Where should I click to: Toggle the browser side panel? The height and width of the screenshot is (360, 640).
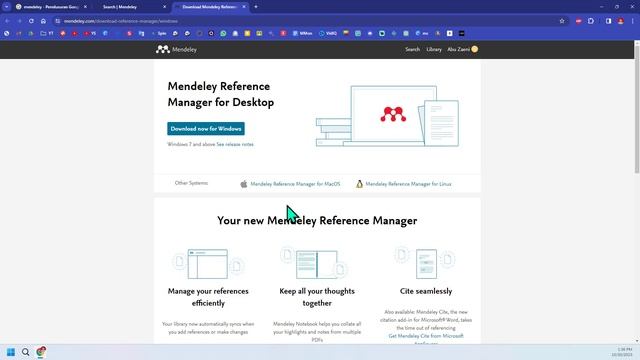coord(609,21)
